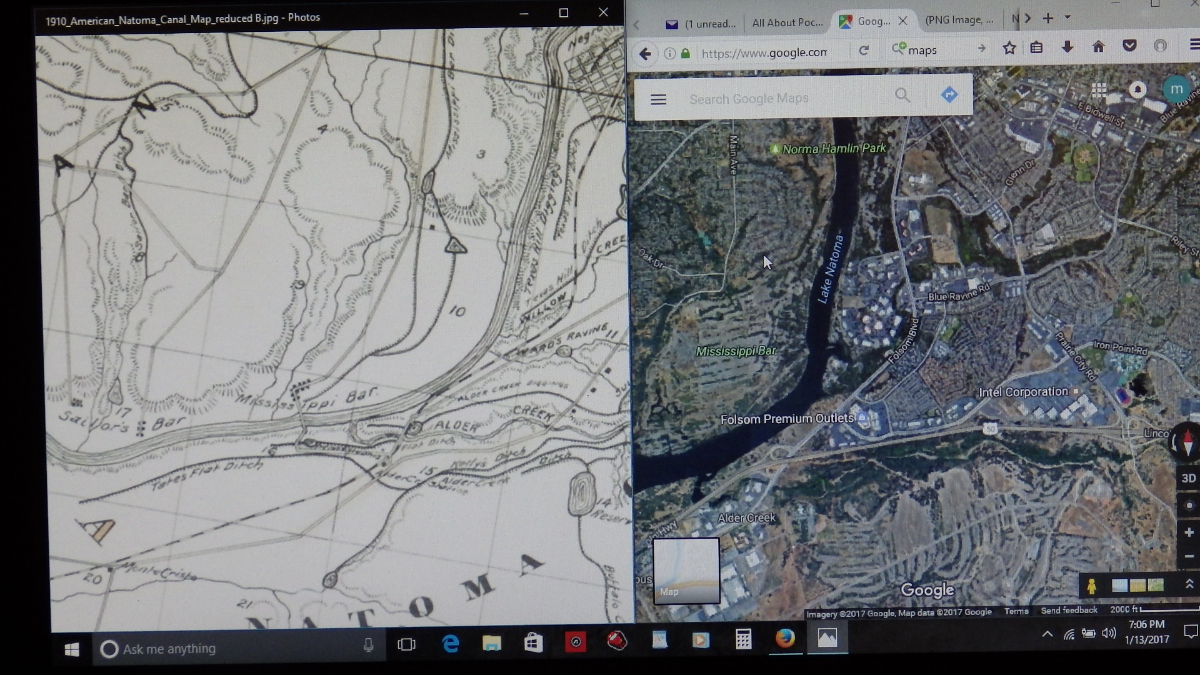Go back in Firefox history

pos(645,53)
